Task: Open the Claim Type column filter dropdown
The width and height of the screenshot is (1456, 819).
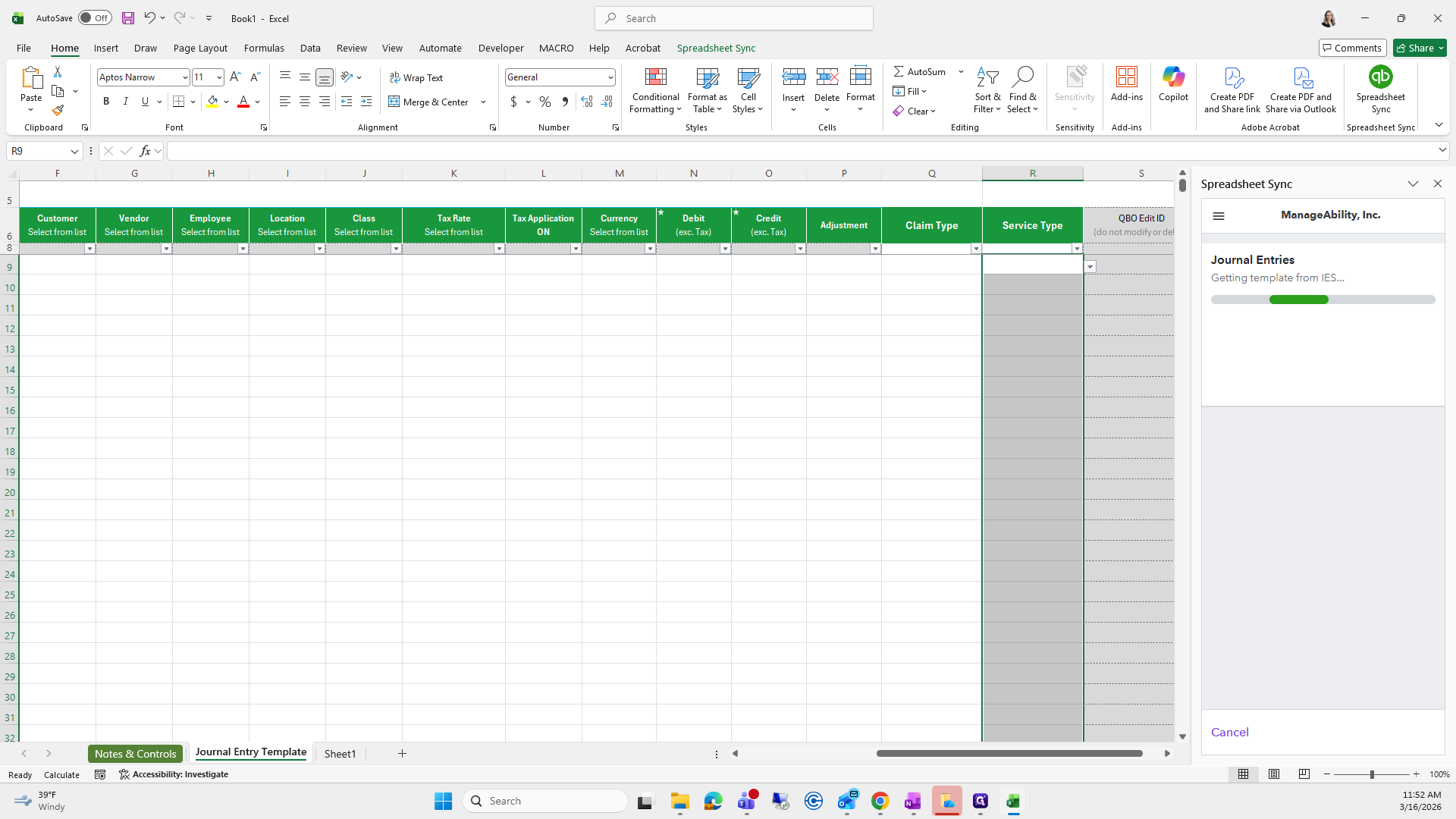Action: (975, 249)
